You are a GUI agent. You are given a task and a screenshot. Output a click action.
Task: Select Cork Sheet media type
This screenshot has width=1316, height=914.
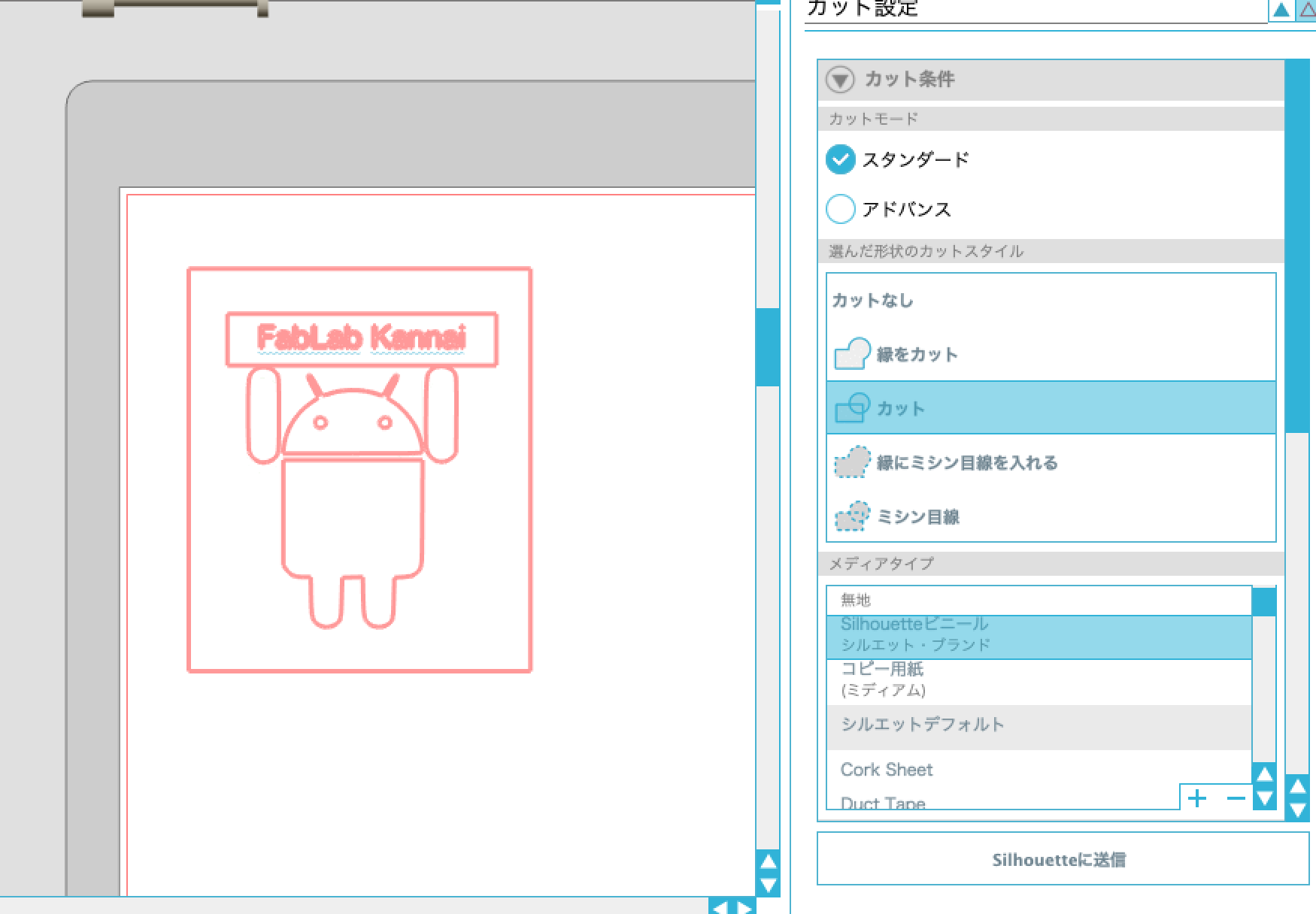1039,770
